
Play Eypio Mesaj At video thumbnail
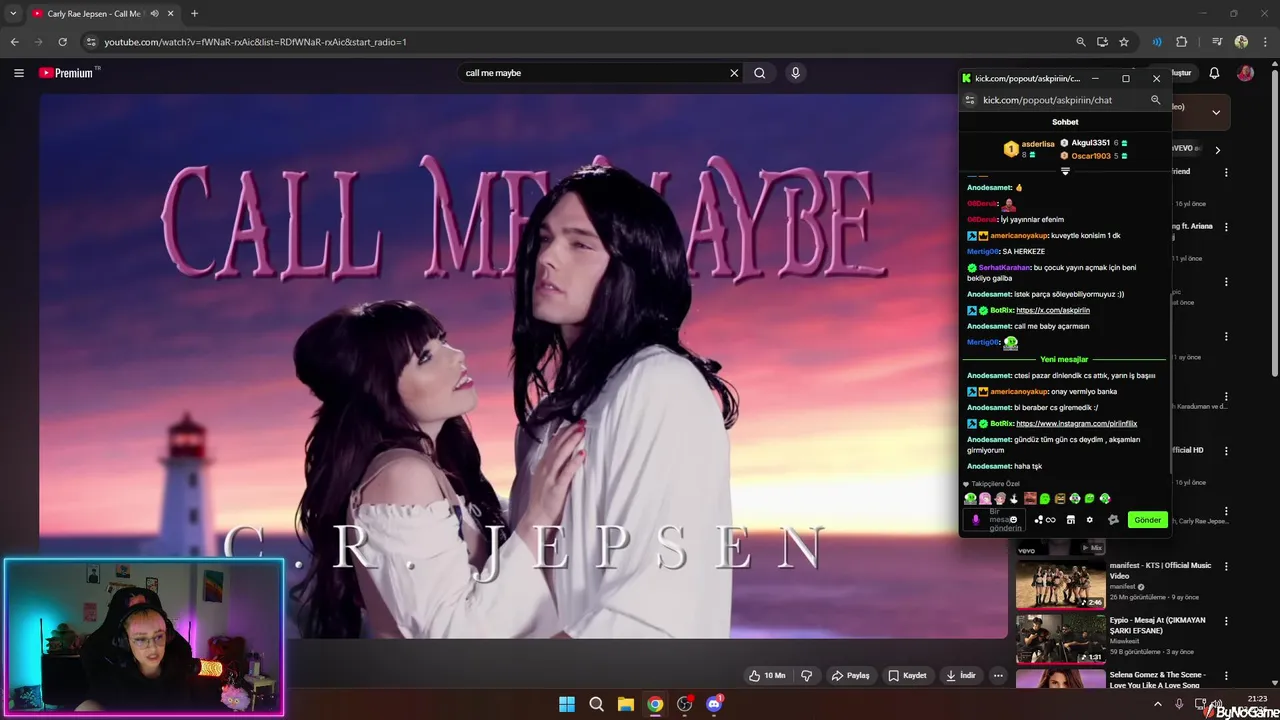(1061, 639)
